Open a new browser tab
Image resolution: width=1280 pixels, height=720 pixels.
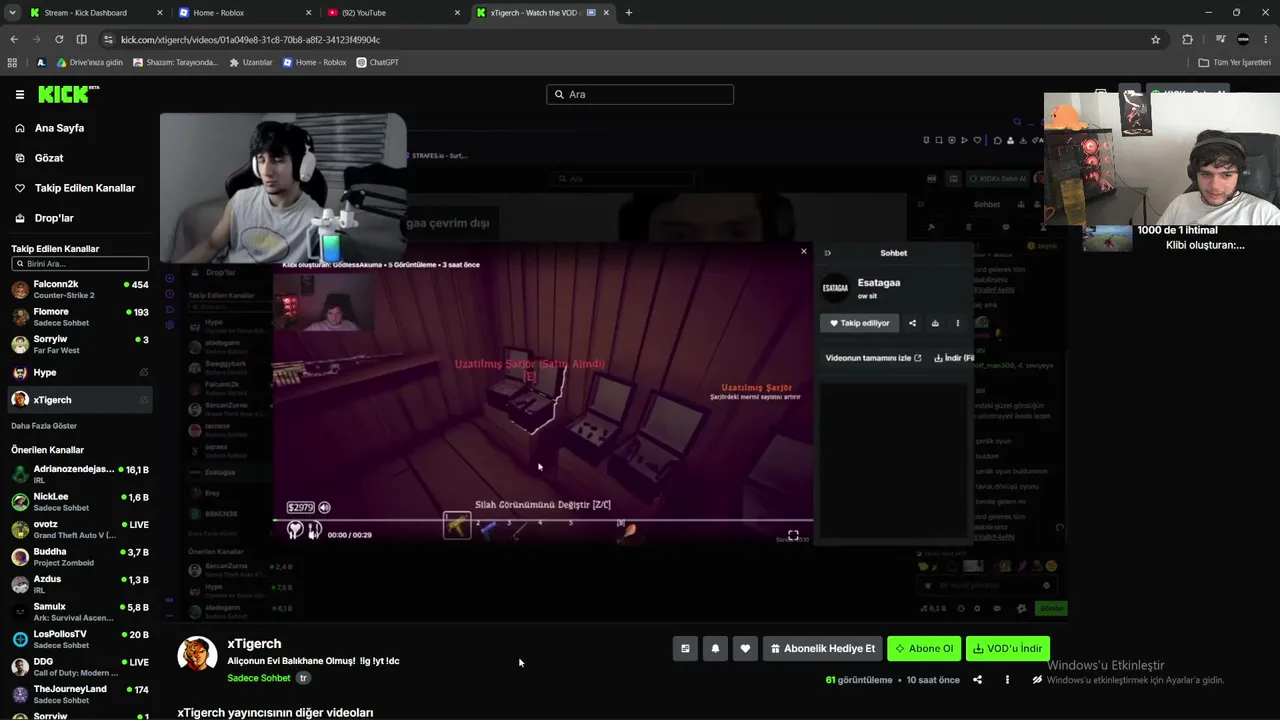pos(629,13)
